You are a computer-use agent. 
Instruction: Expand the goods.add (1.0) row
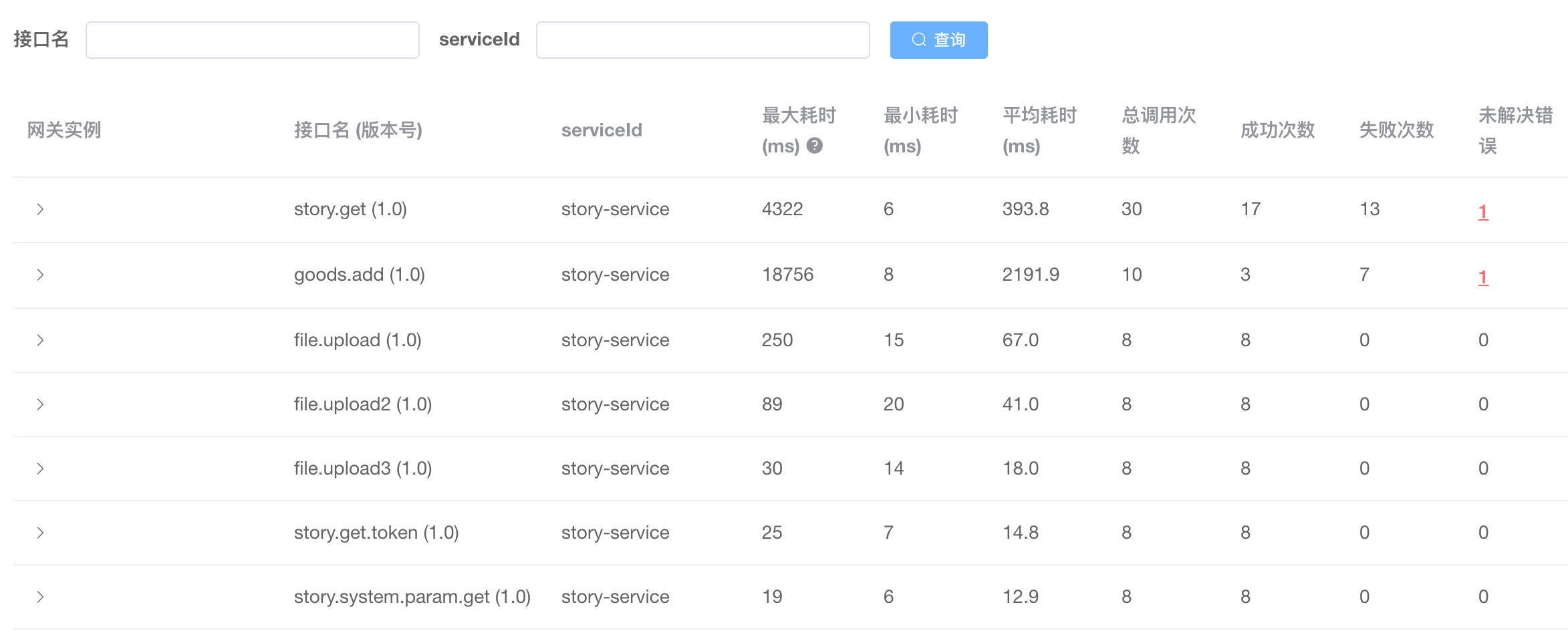(x=40, y=275)
